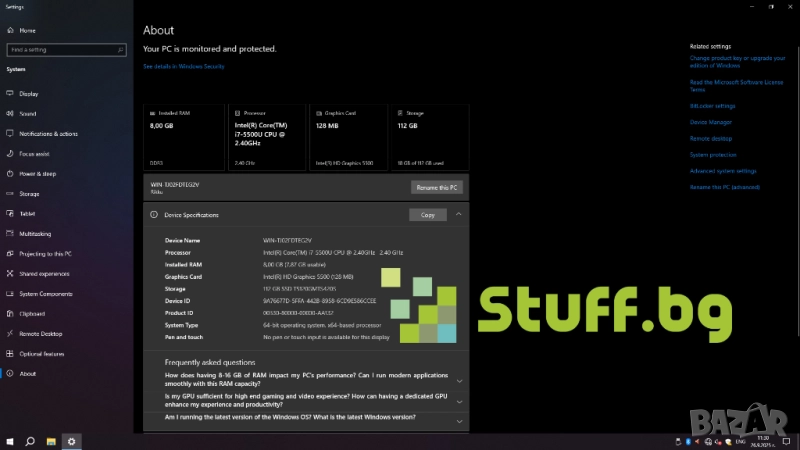Click the Find a setting search box
This screenshot has width=800, height=450.
[x=66, y=49]
